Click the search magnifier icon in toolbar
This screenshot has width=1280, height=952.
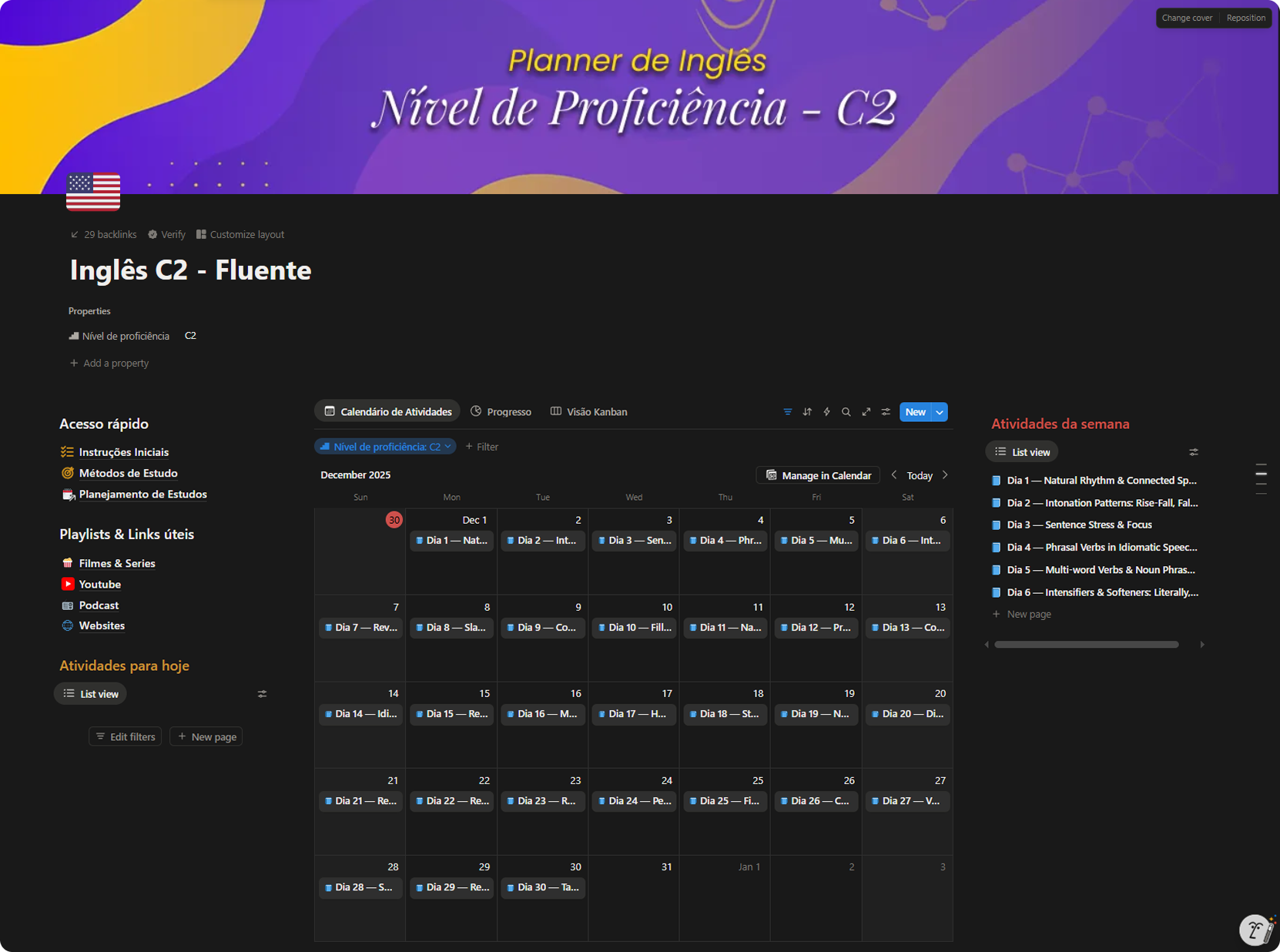point(846,412)
